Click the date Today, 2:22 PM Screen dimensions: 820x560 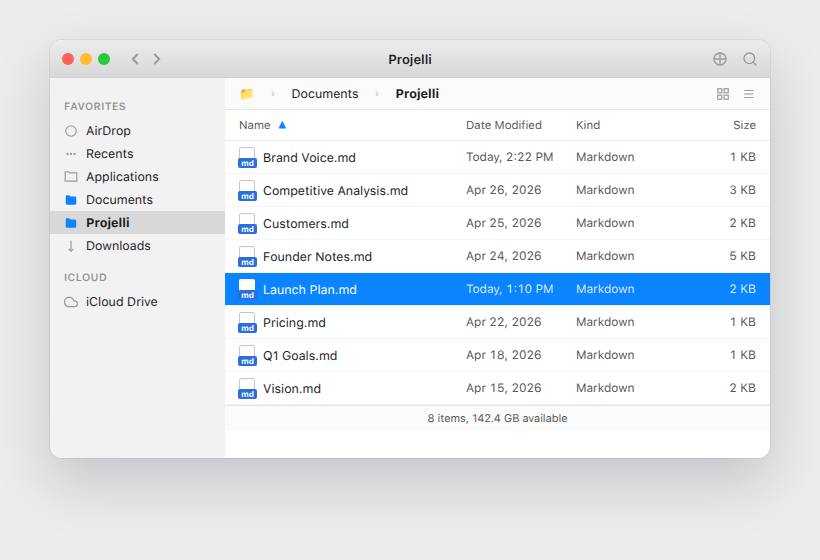510,157
